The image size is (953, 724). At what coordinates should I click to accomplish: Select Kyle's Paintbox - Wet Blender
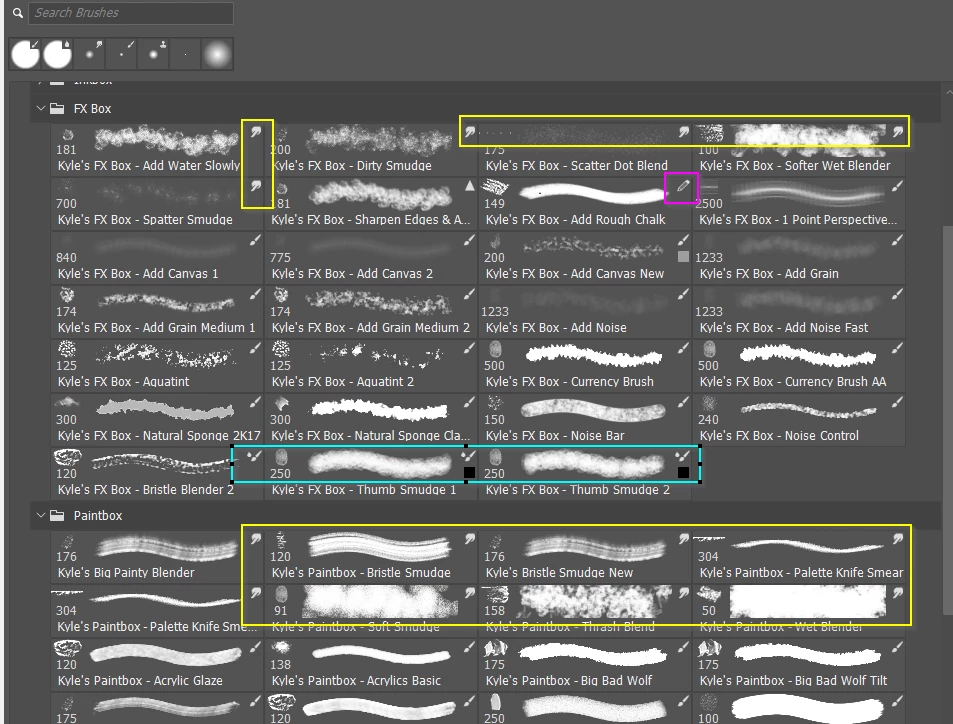tap(799, 611)
